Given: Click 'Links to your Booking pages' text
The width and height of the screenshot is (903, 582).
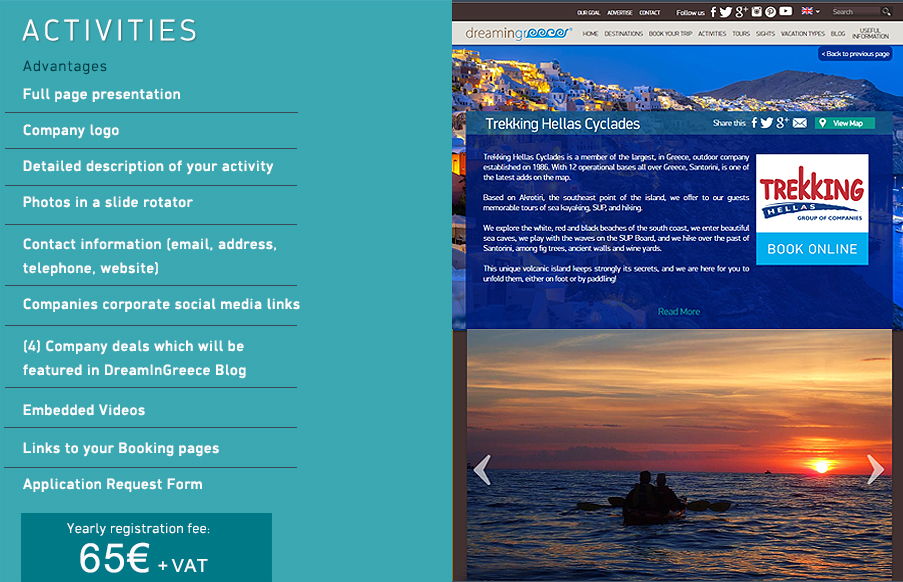Looking at the screenshot, I should pos(121,448).
